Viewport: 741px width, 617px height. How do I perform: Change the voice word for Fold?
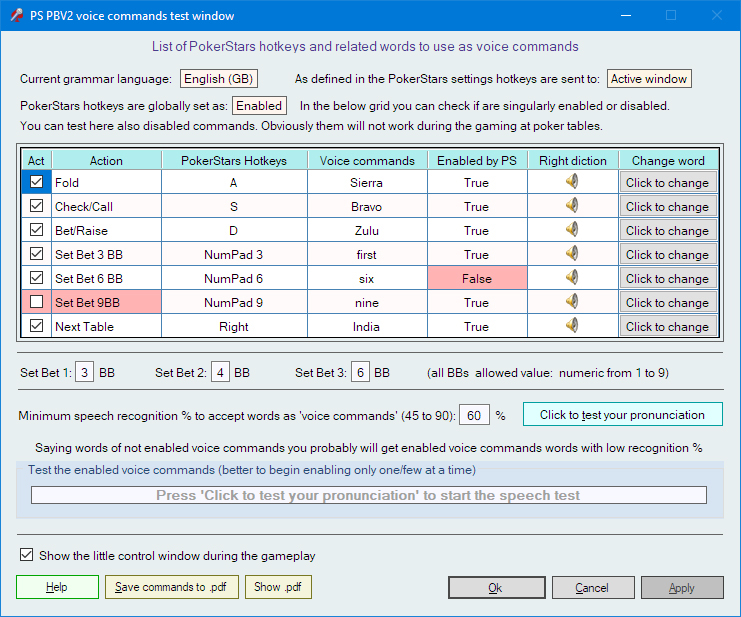pyautogui.click(x=668, y=182)
